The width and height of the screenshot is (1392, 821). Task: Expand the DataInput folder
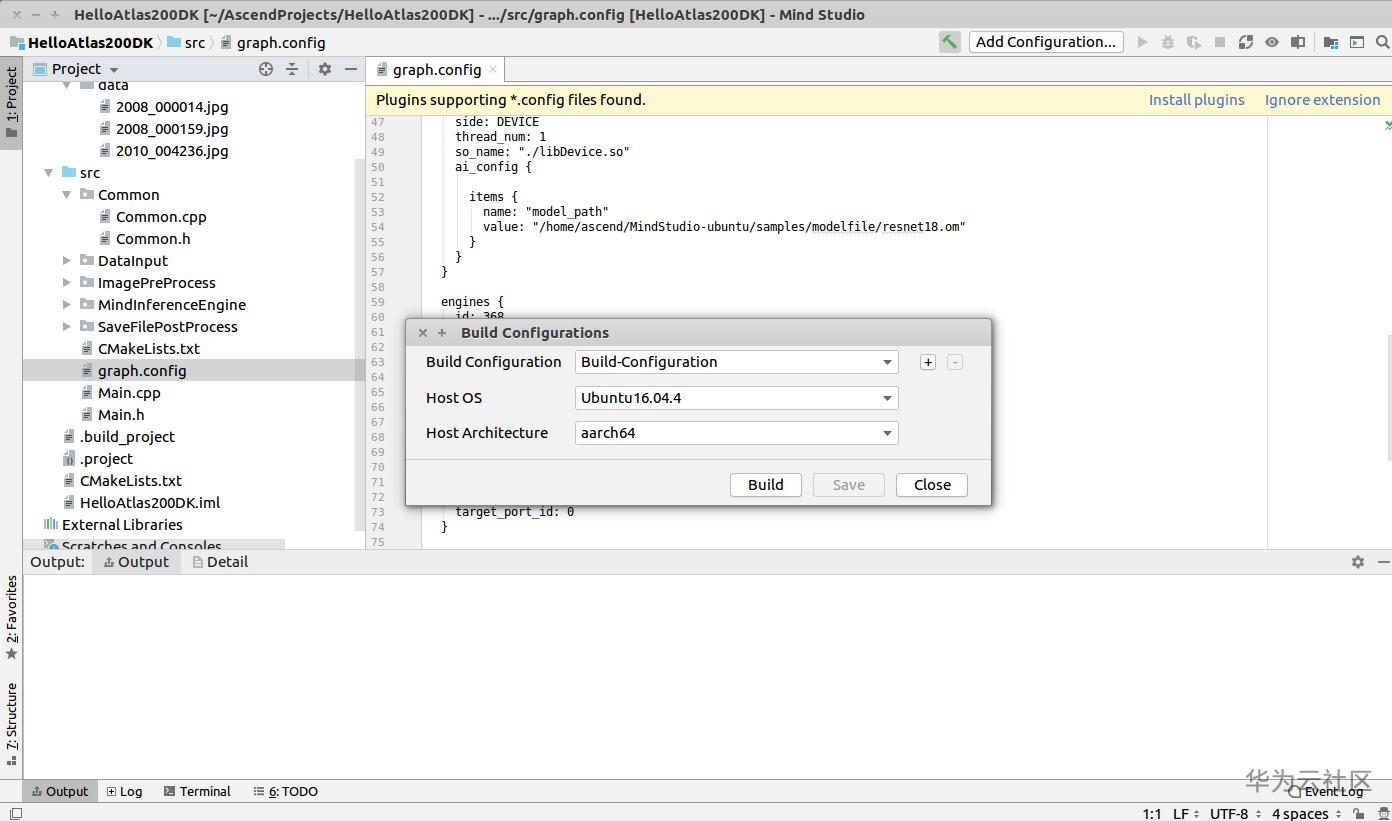click(x=67, y=261)
